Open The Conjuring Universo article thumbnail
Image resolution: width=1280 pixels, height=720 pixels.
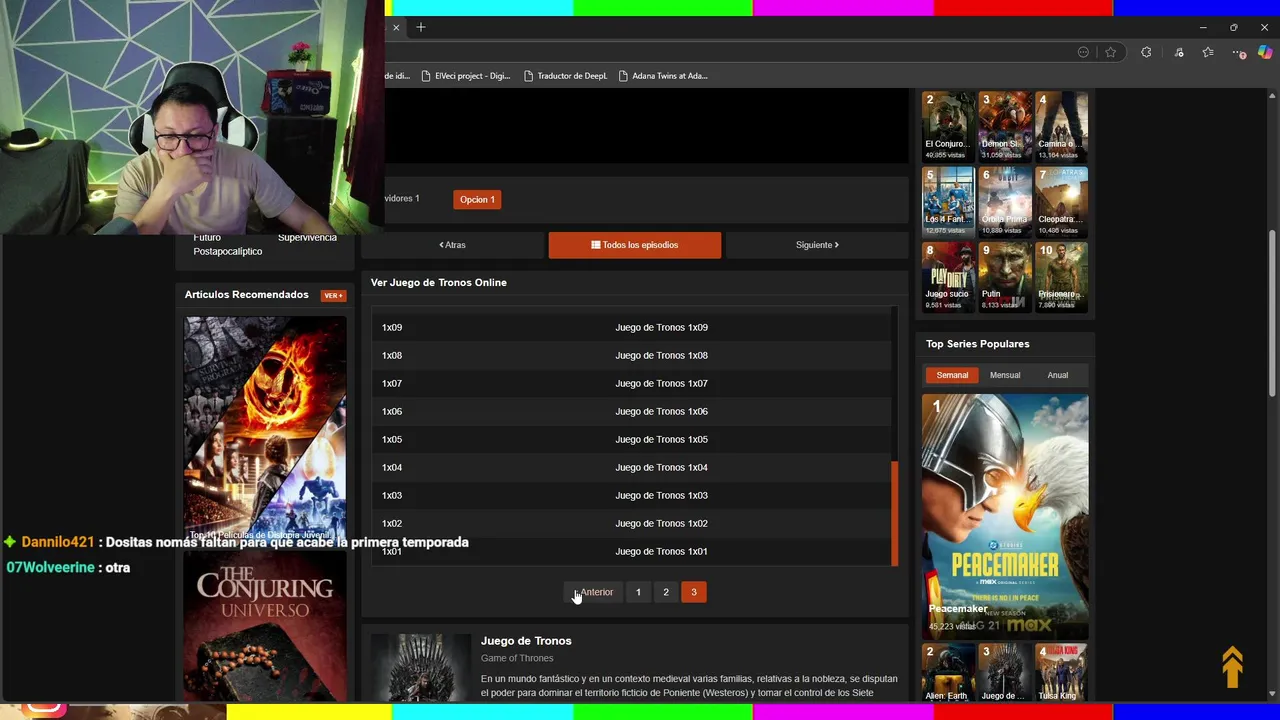(x=265, y=626)
